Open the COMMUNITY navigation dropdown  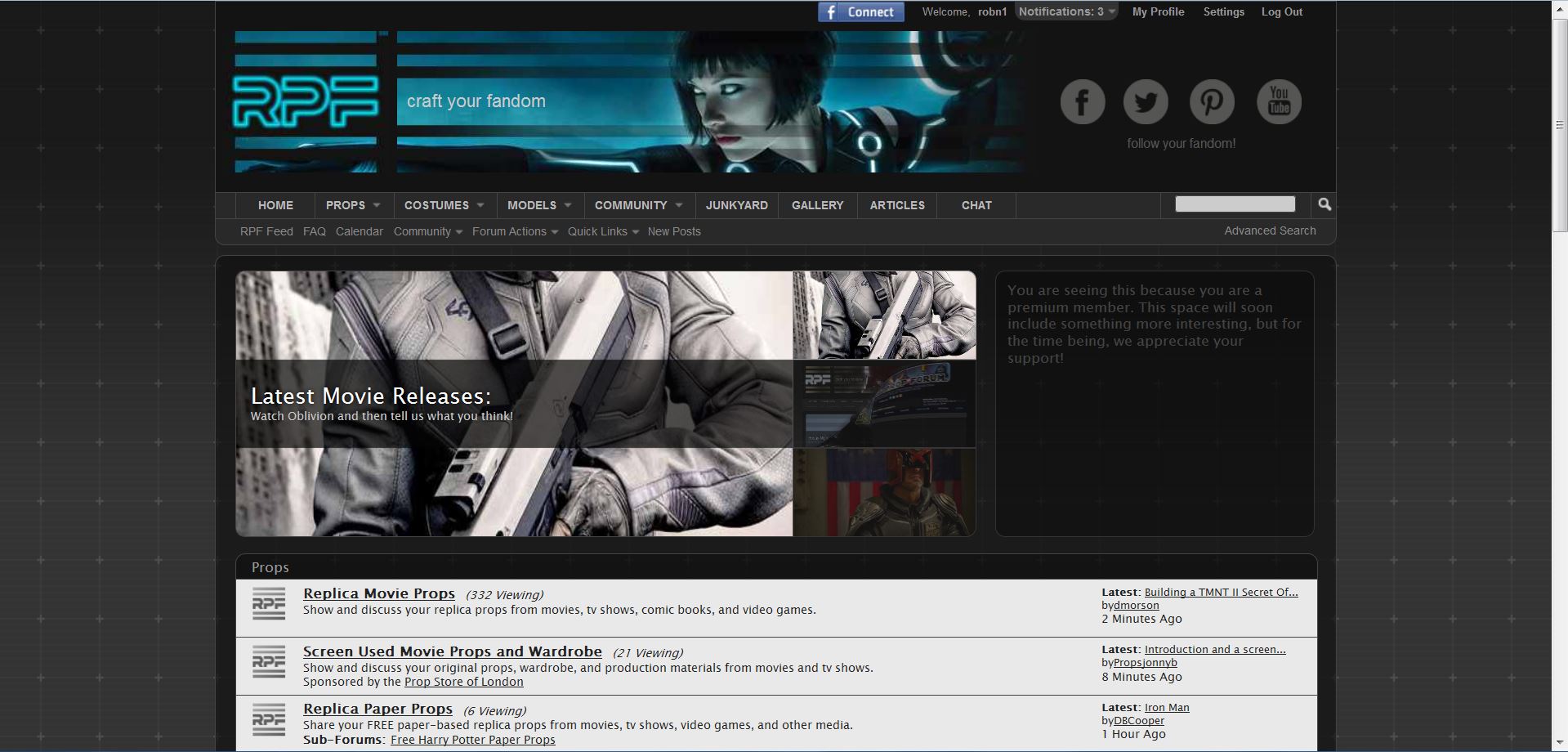[639, 205]
